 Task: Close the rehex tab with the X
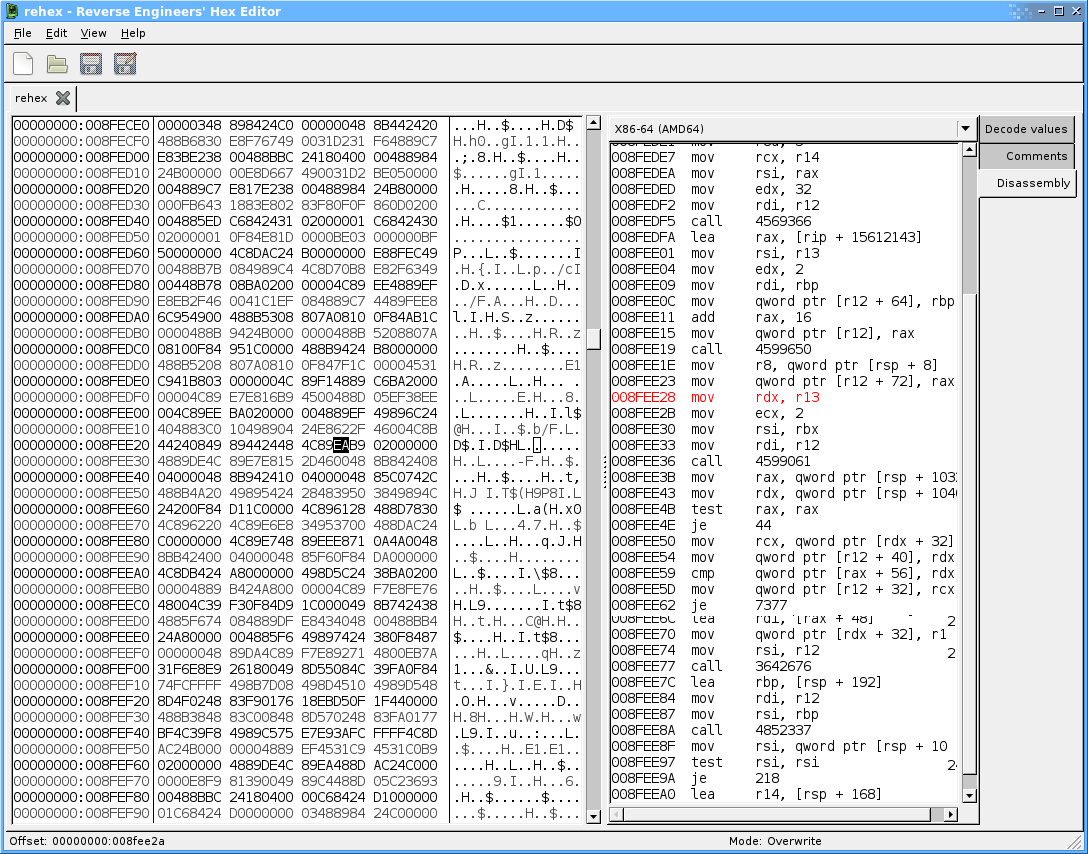click(x=63, y=98)
